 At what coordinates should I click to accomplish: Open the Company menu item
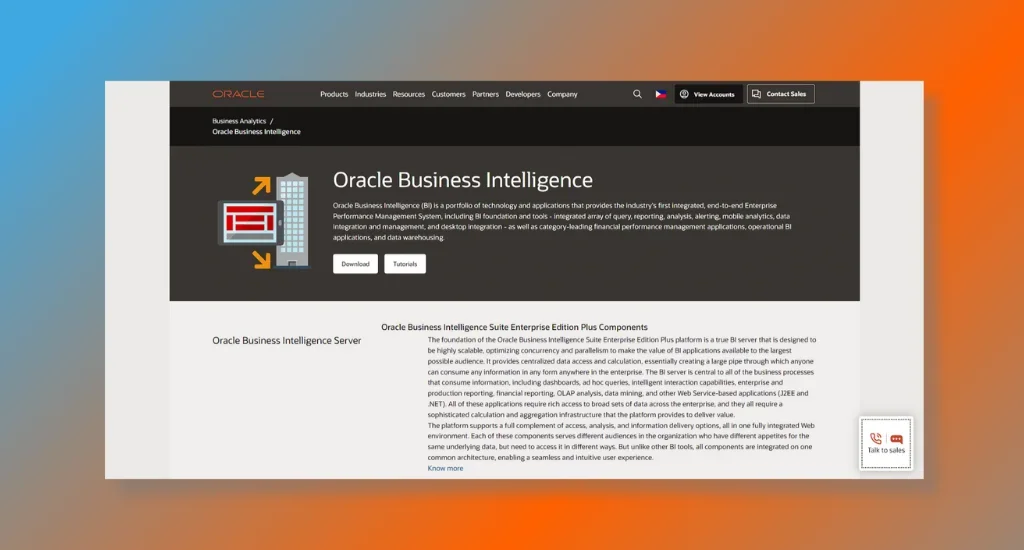[562, 94]
